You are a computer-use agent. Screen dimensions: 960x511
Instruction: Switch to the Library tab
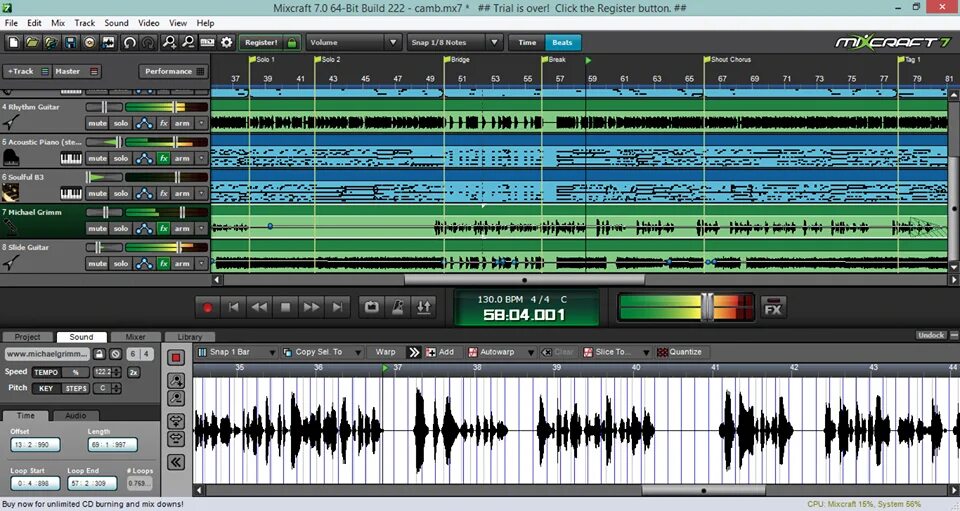189,337
